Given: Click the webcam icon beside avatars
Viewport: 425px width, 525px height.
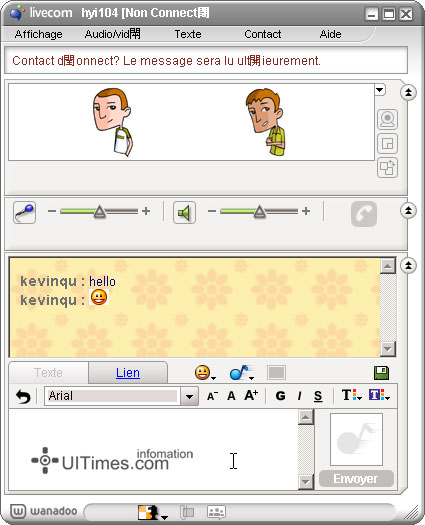Looking at the screenshot, I should coord(387,119).
